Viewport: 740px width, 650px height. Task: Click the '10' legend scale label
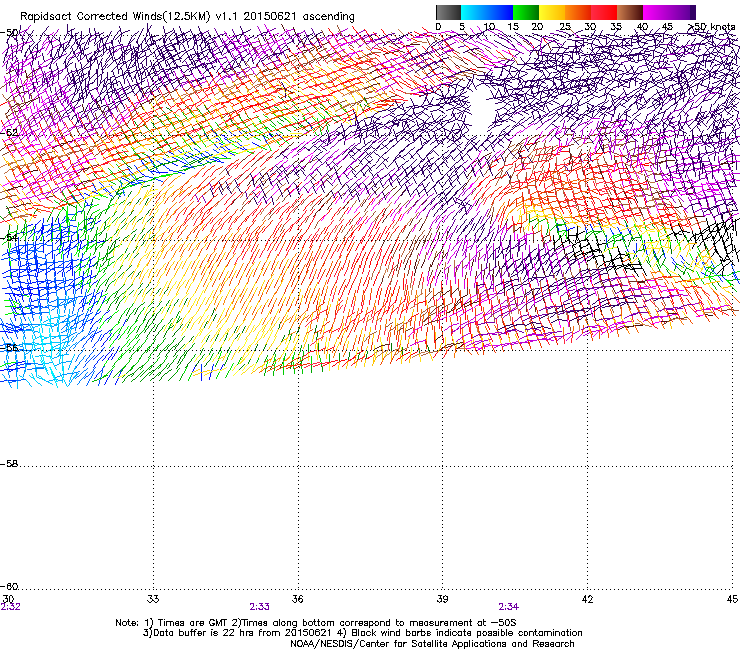(x=489, y=27)
